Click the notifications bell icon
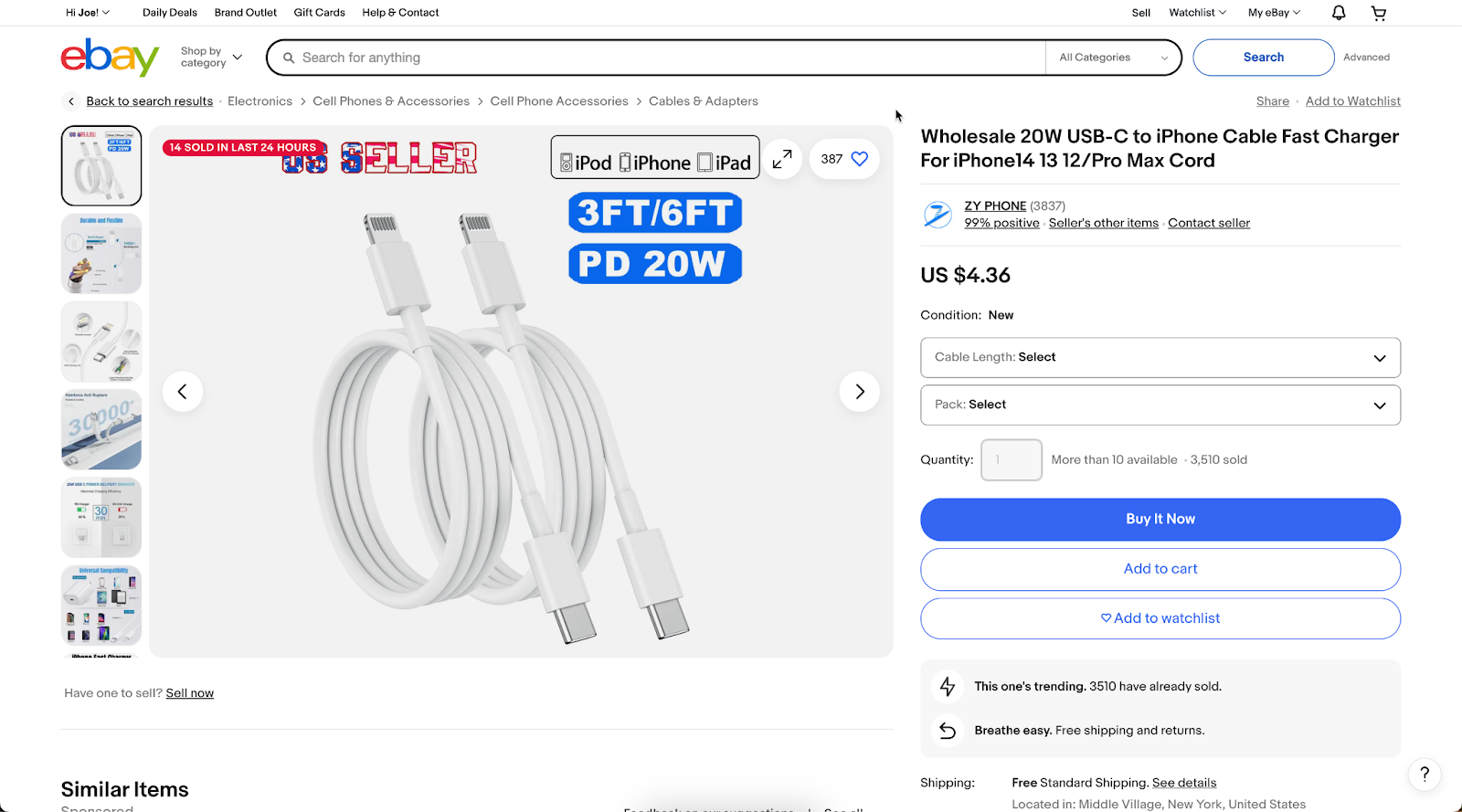Screen dimensions: 1462x812 coord(1337,12)
